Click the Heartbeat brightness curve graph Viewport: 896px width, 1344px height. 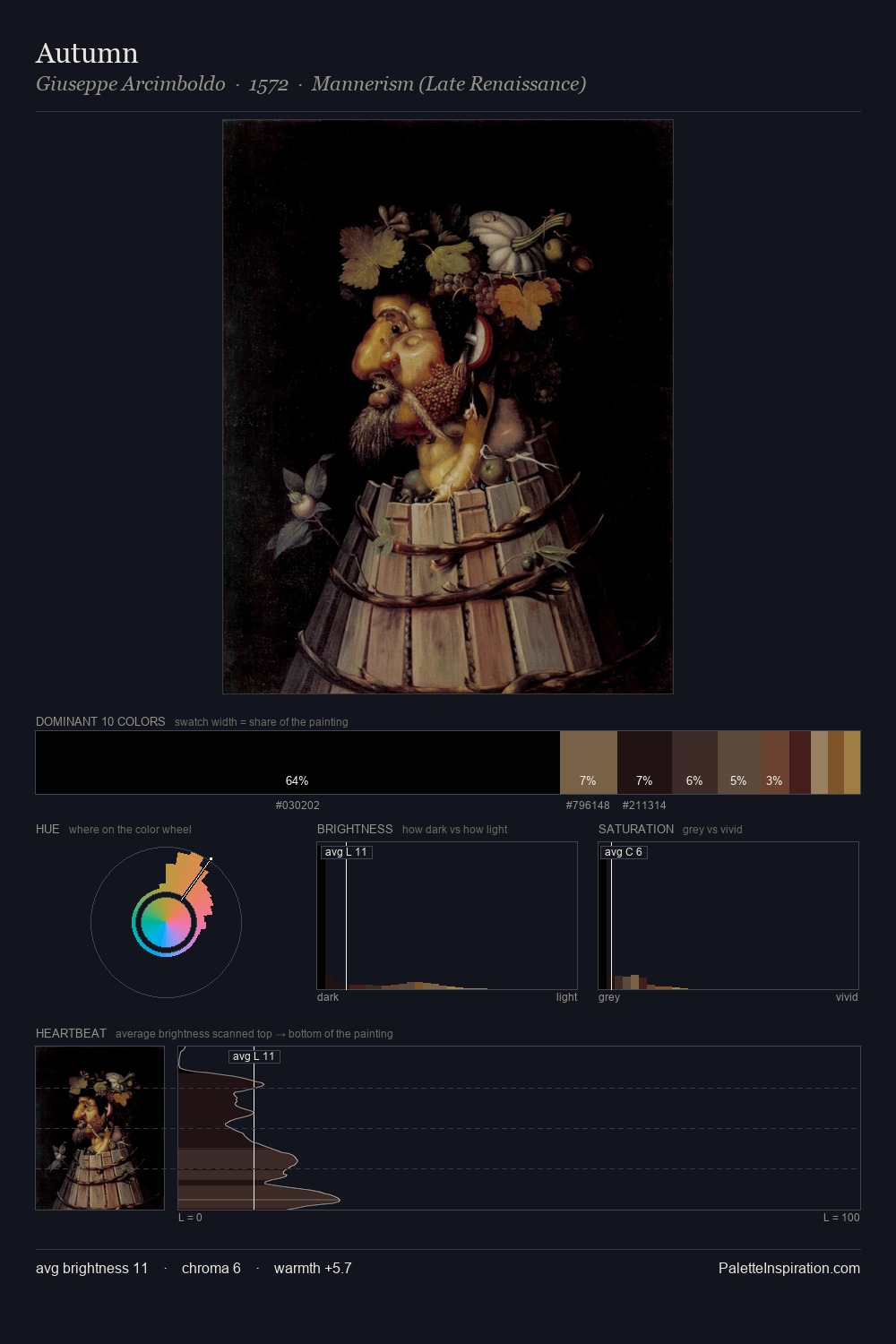[519, 1128]
